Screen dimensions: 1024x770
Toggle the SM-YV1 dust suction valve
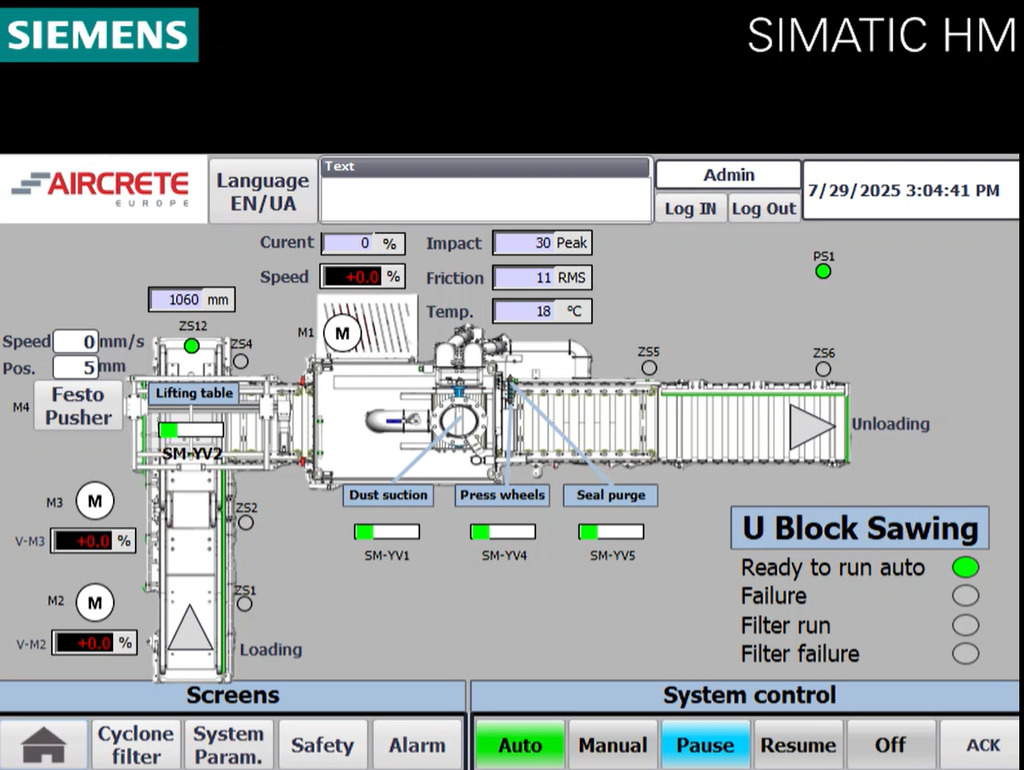click(x=387, y=532)
